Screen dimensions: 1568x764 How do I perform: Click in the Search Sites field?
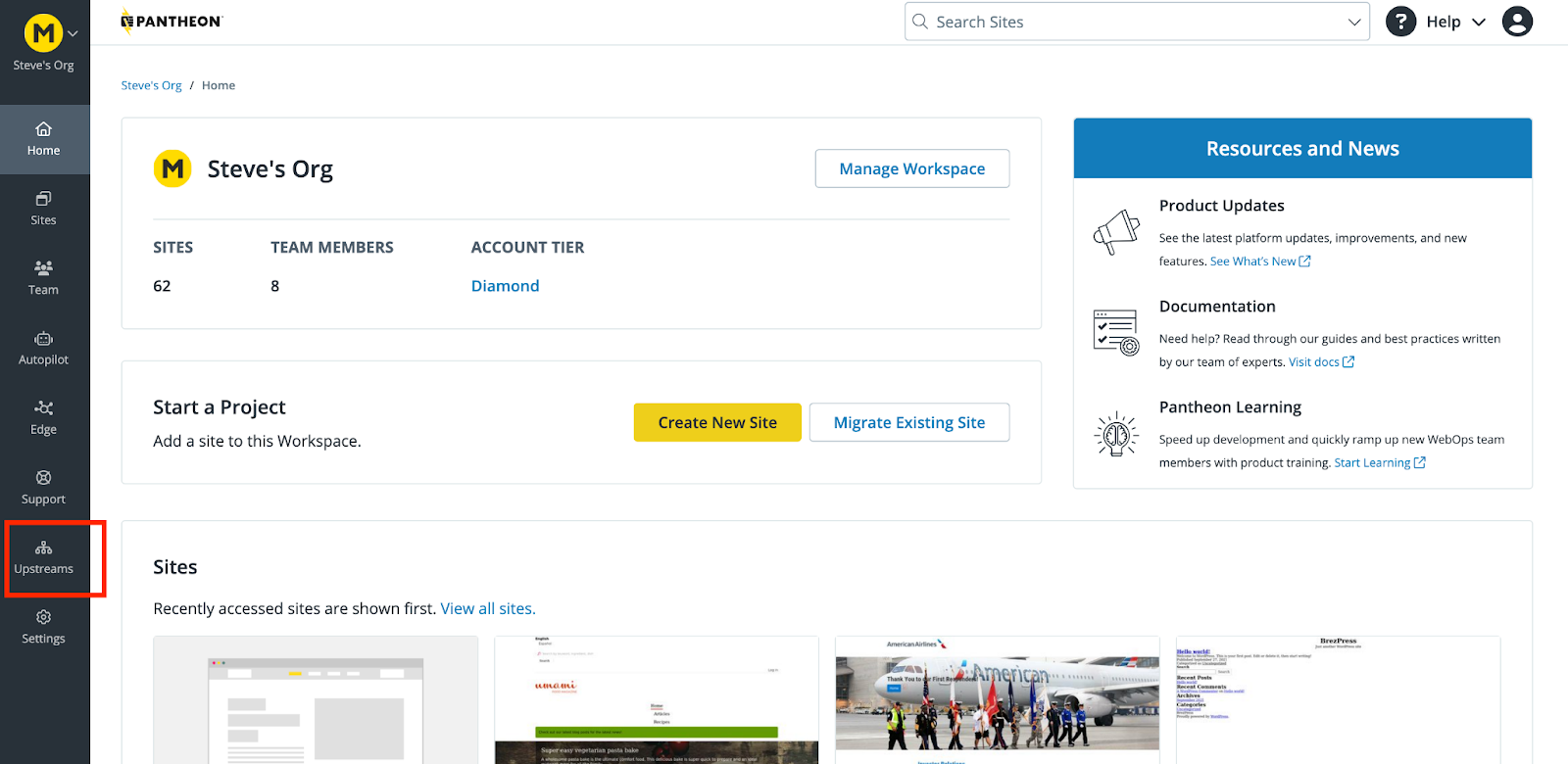click(1137, 22)
